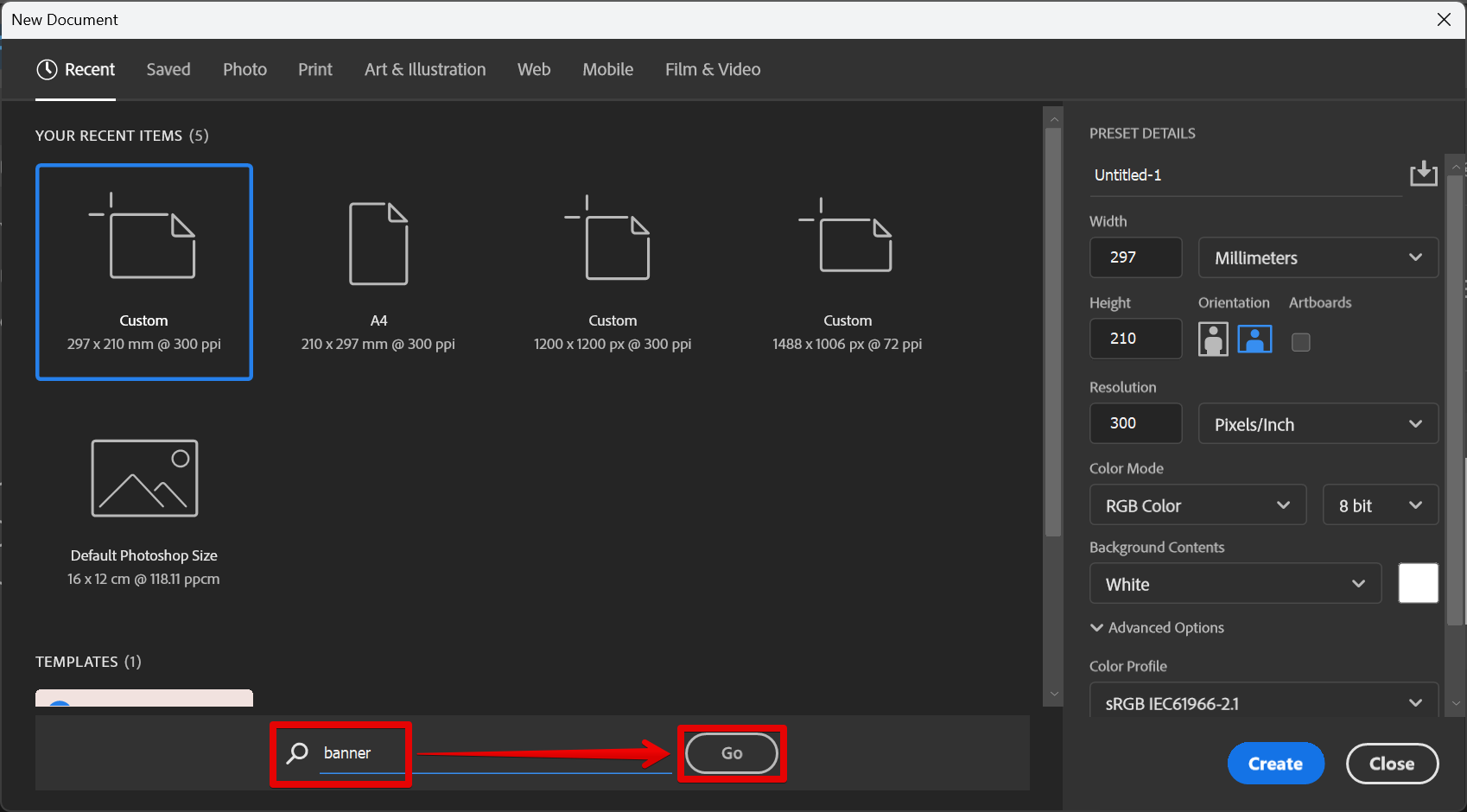The height and width of the screenshot is (812, 1467).
Task: Toggle the selected 297 x 210 mm preset
Action: click(143, 272)
